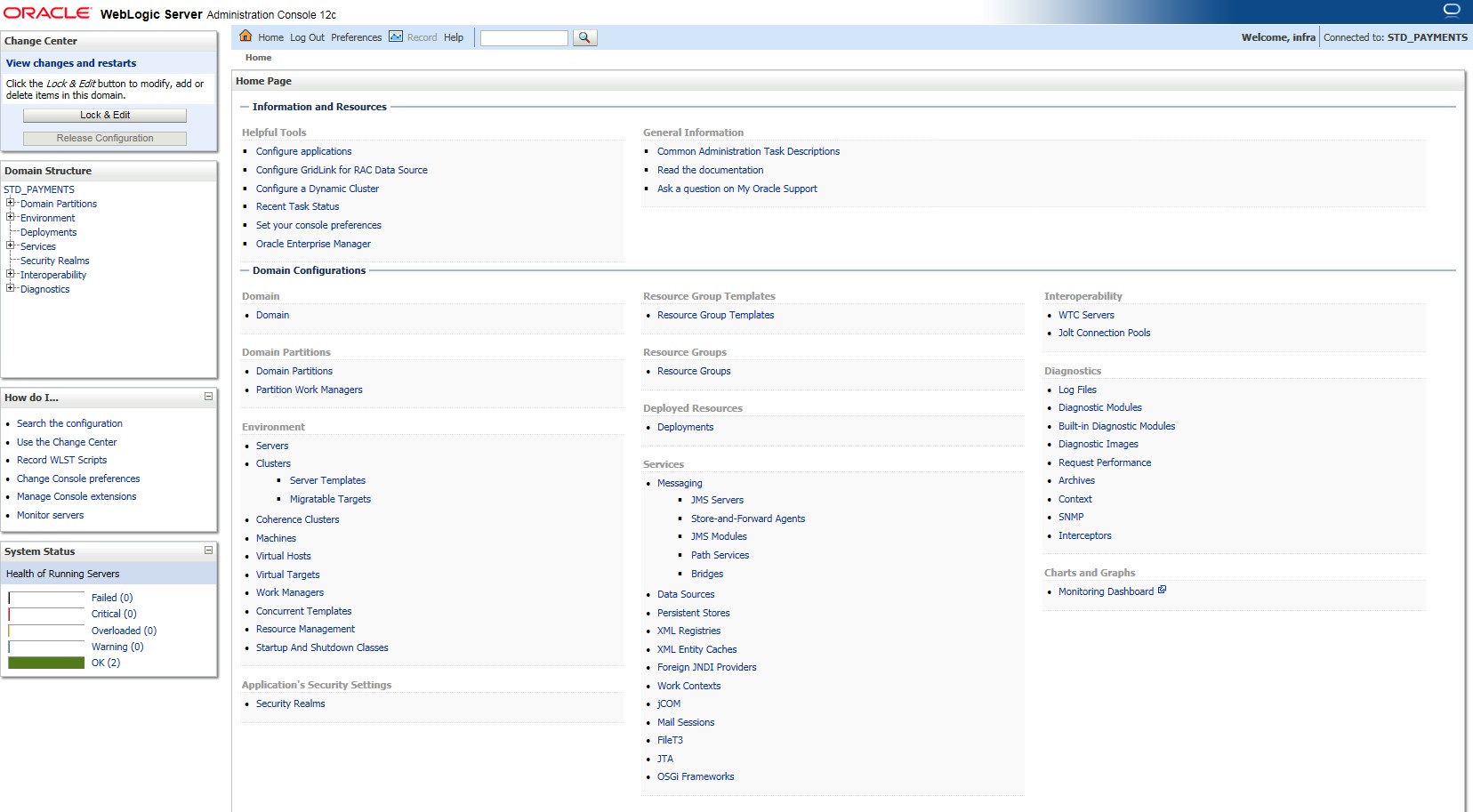Viewport: 1473px width, 812px height.
Task: Open Oracle Enterprise Manager link
Action: [313, 244]
